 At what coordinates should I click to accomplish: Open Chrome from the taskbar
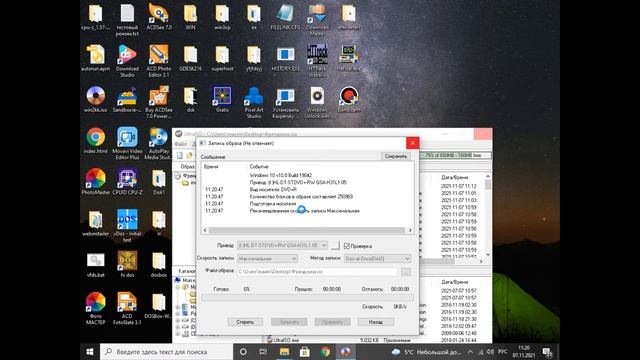pos(325,351)
